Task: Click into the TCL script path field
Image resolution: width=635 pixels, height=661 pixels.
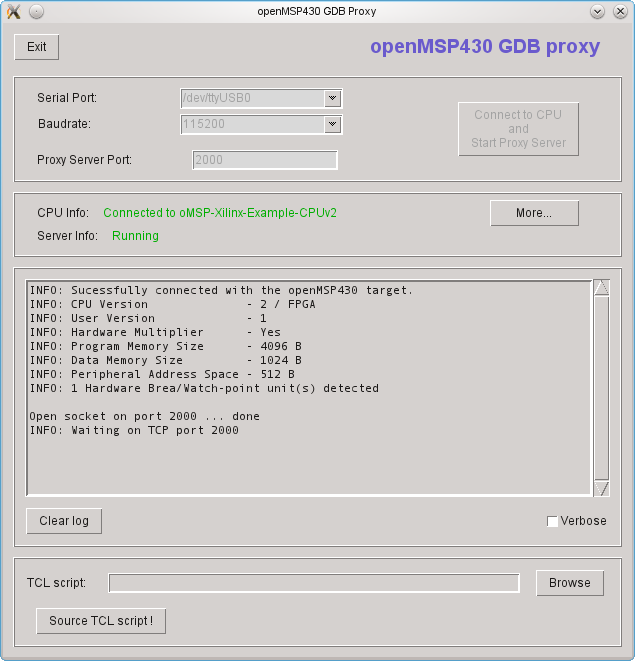Action: pyautogui.click(x=314, y=583)
